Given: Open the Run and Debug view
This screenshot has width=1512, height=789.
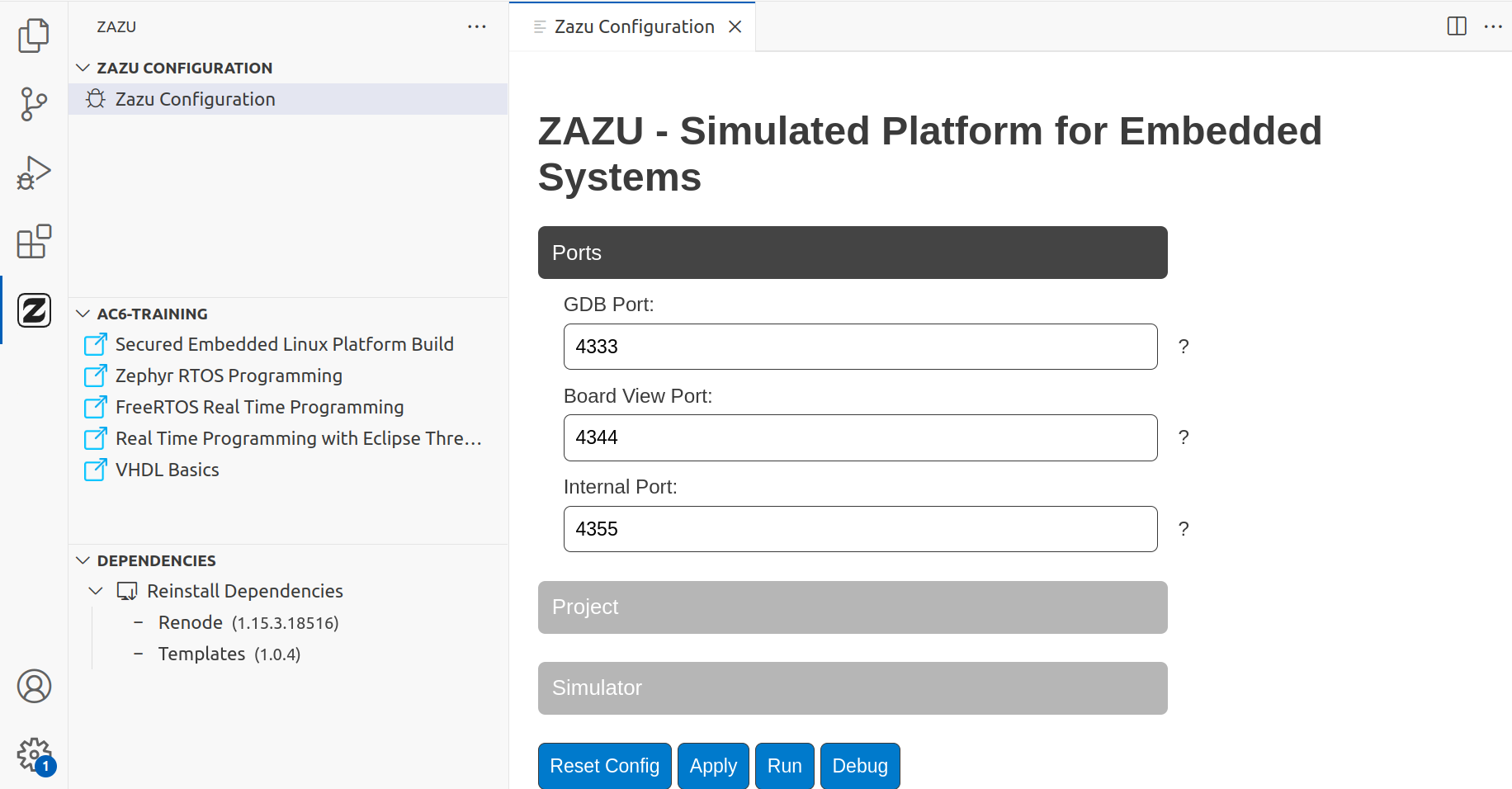Looking at the screenshot, I should point(34,173).
